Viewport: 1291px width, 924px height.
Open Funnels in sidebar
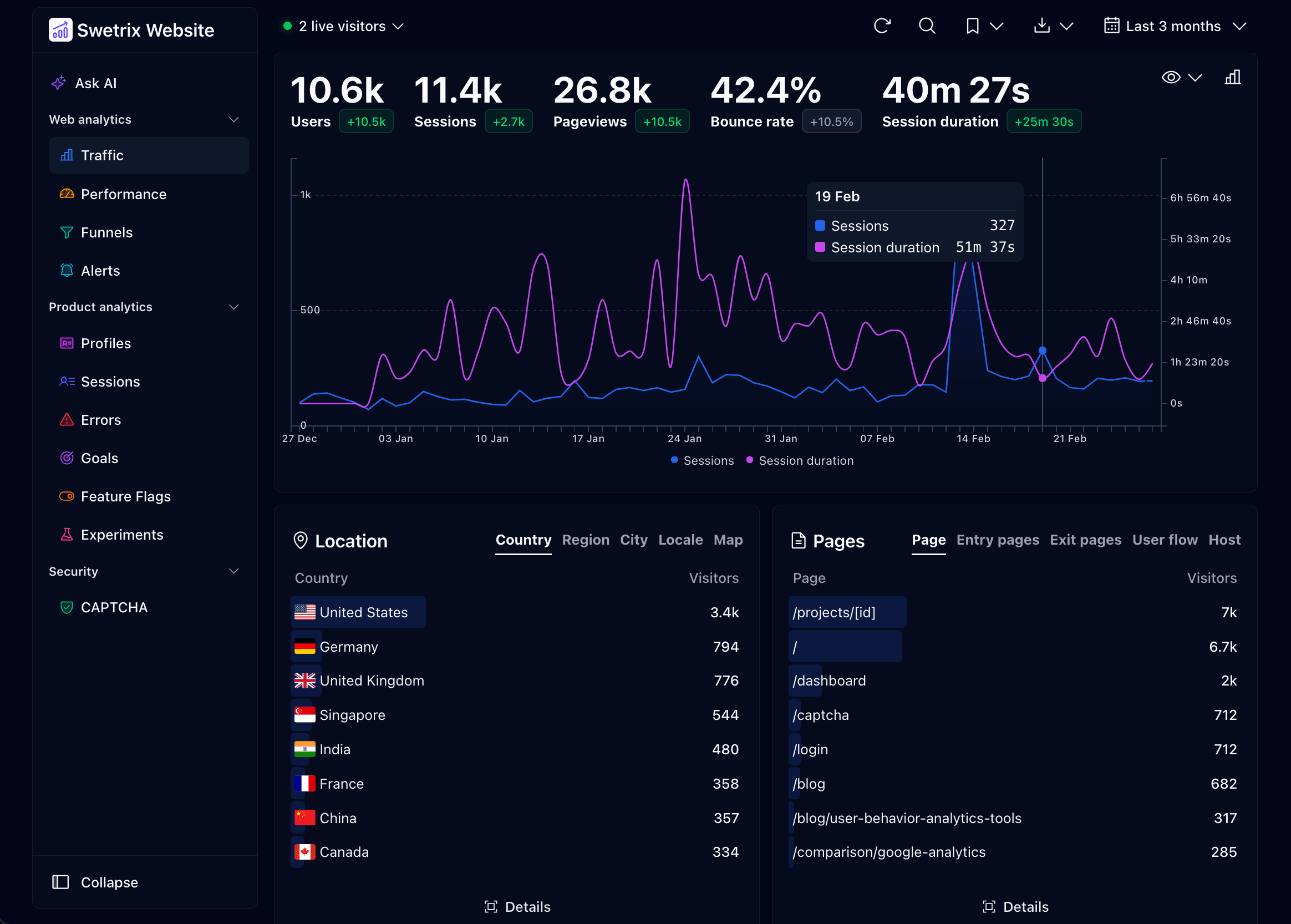149,232
